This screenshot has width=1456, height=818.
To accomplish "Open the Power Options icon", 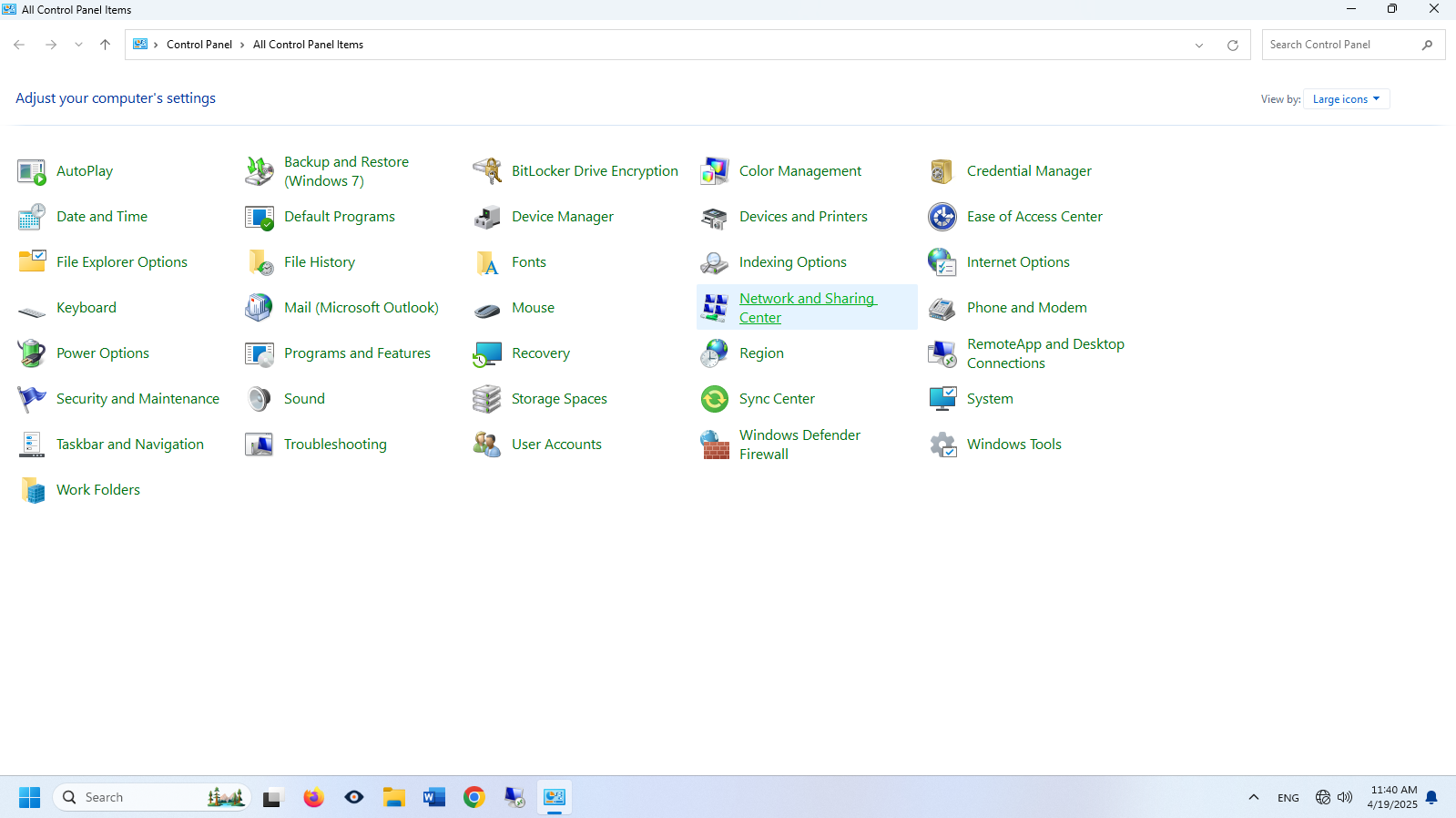I will coord(32,353).
